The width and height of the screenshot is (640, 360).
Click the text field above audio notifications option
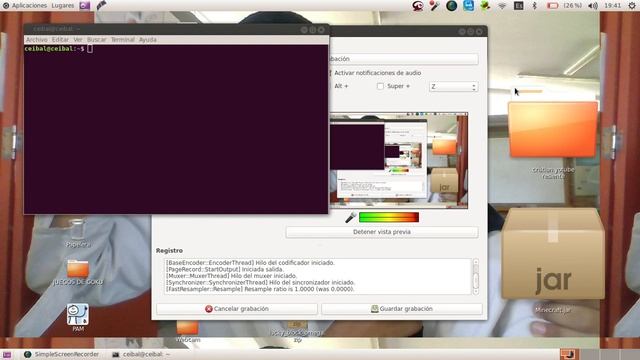[403, 59]
